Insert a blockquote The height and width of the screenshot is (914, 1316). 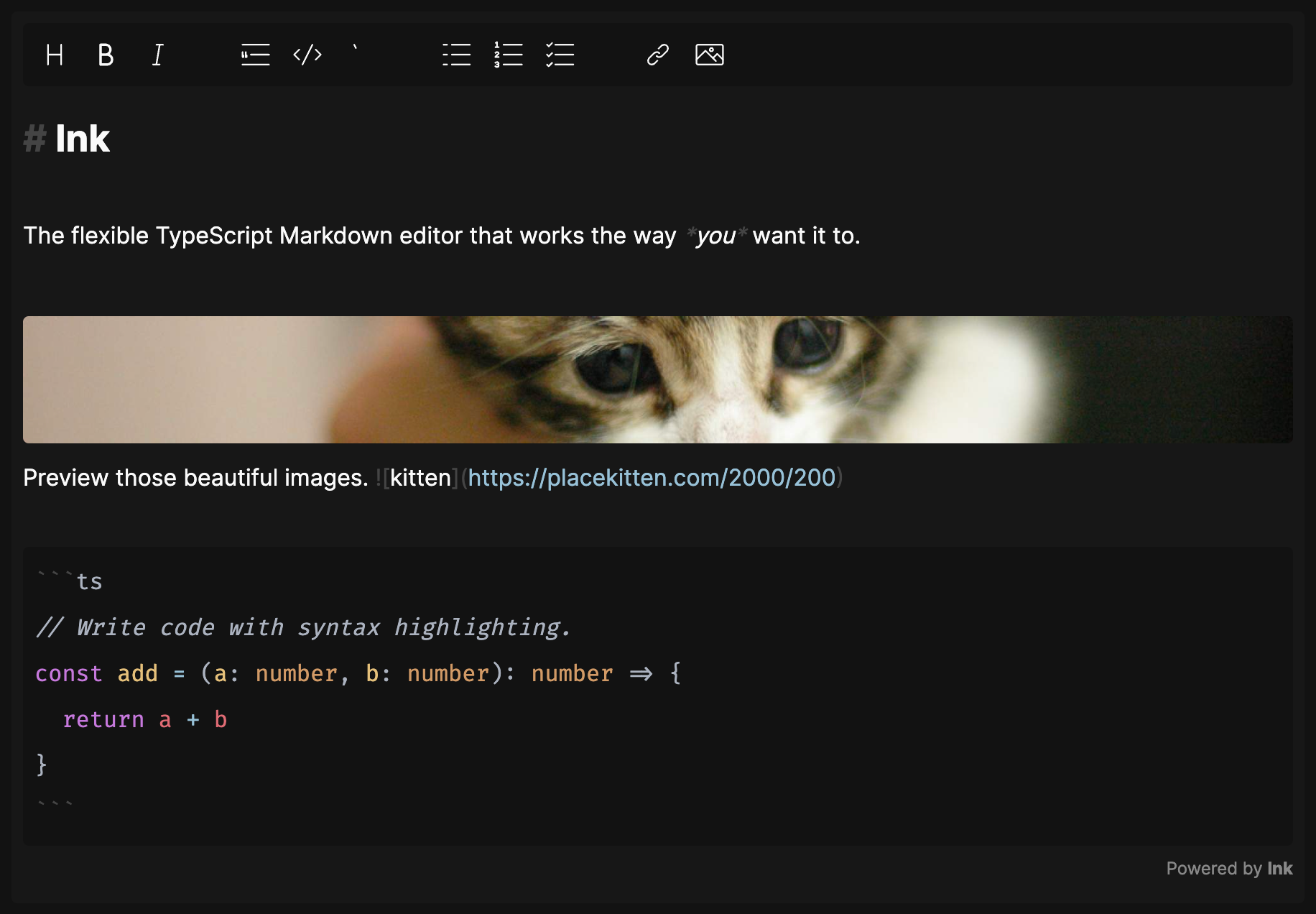[256, 55]
